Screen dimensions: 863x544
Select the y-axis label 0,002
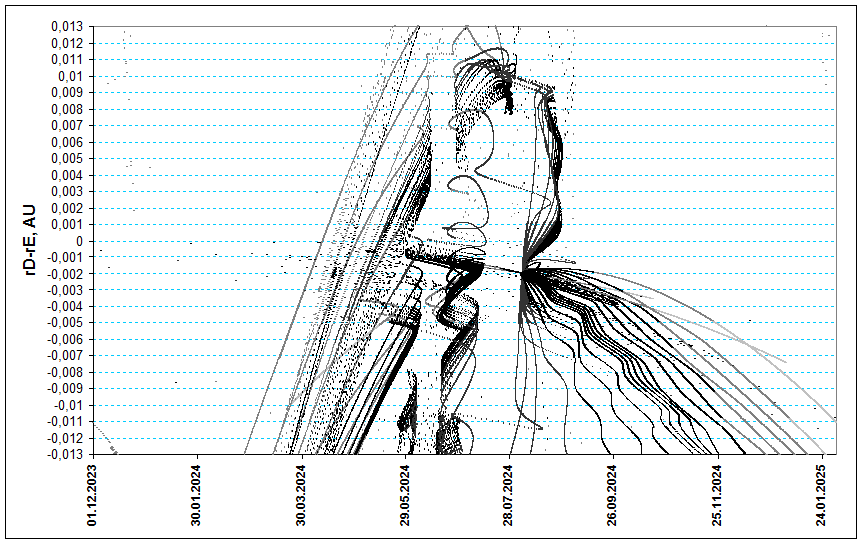click(x=67, y=208)
